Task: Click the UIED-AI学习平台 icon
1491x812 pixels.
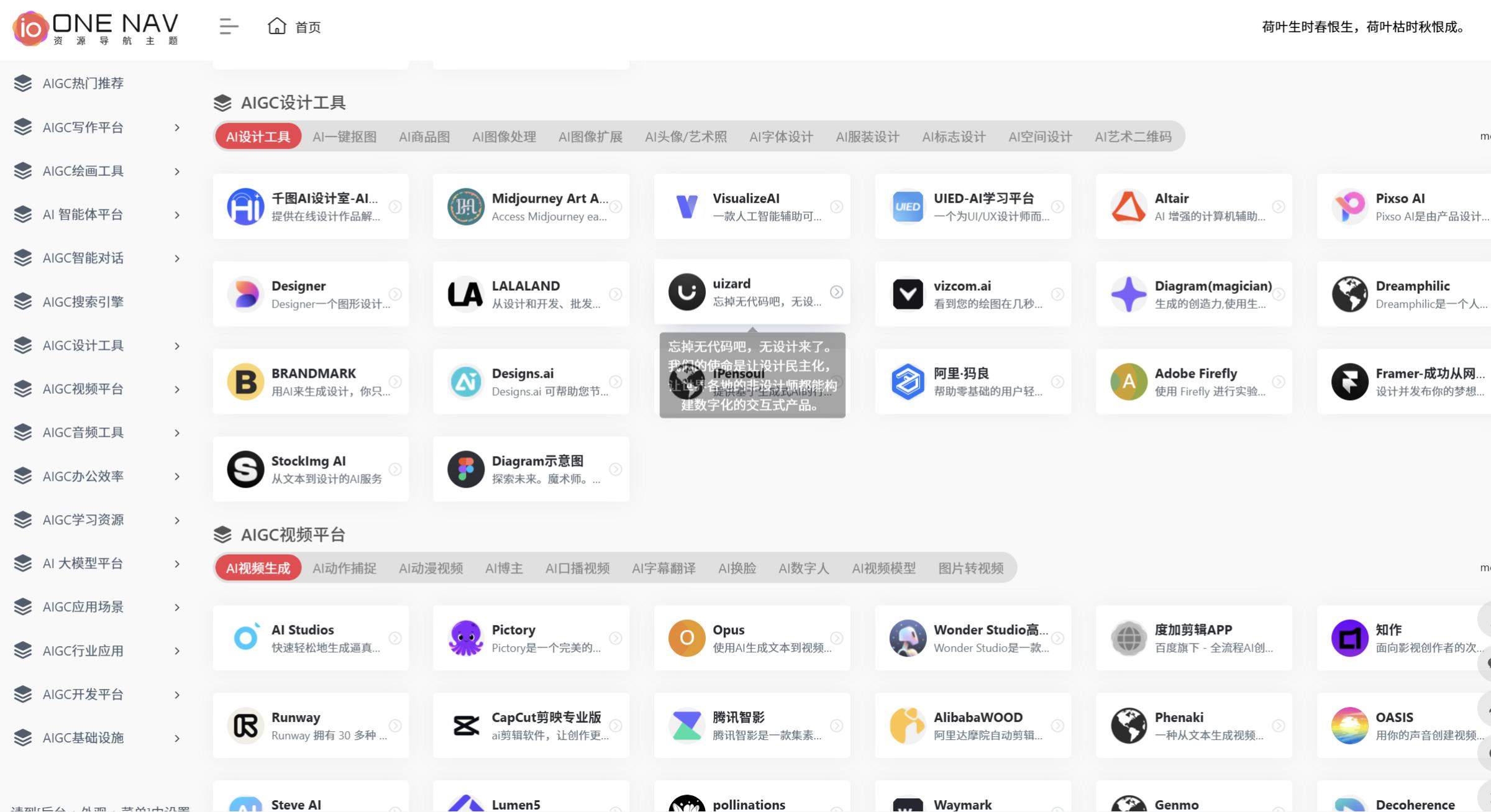Action: click(x=908, y=206)
